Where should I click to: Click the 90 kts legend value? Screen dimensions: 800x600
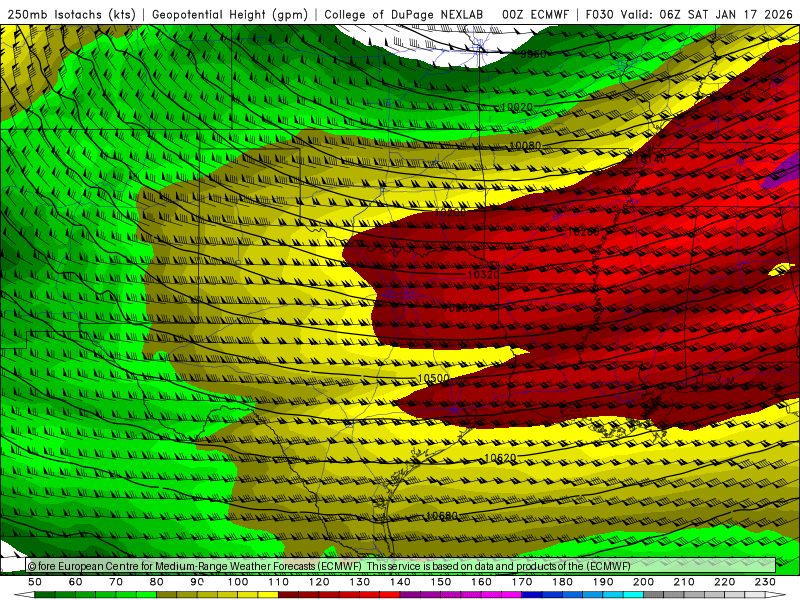[x=197, y=582]
